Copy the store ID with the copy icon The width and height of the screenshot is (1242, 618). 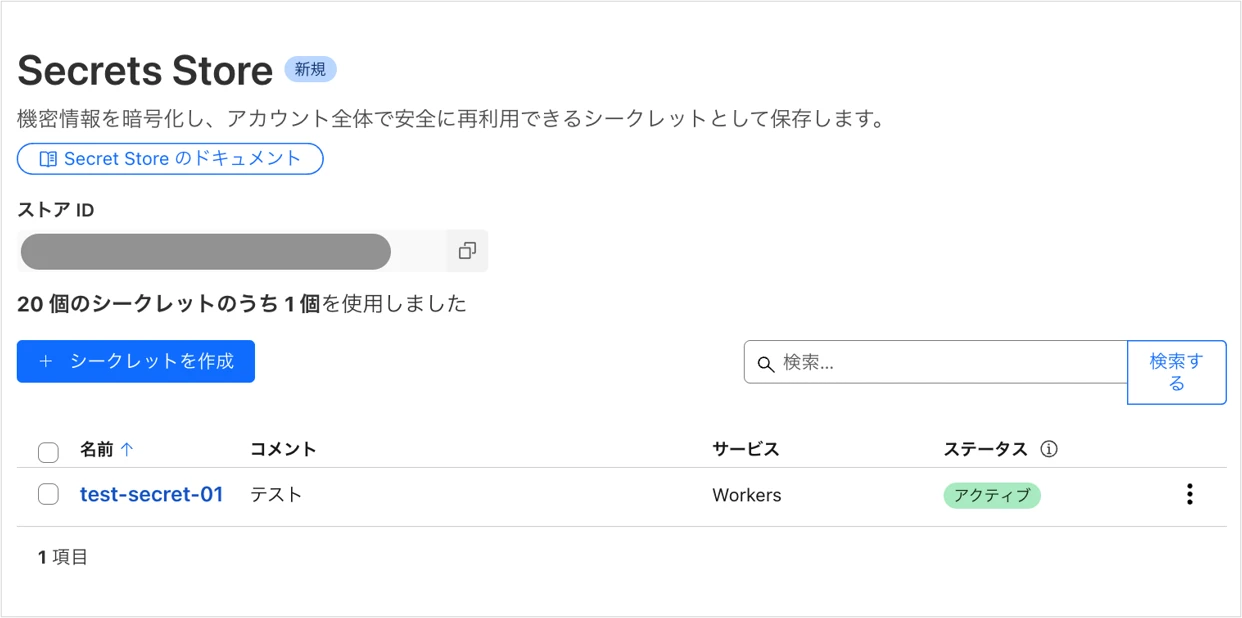click(467, 251)
